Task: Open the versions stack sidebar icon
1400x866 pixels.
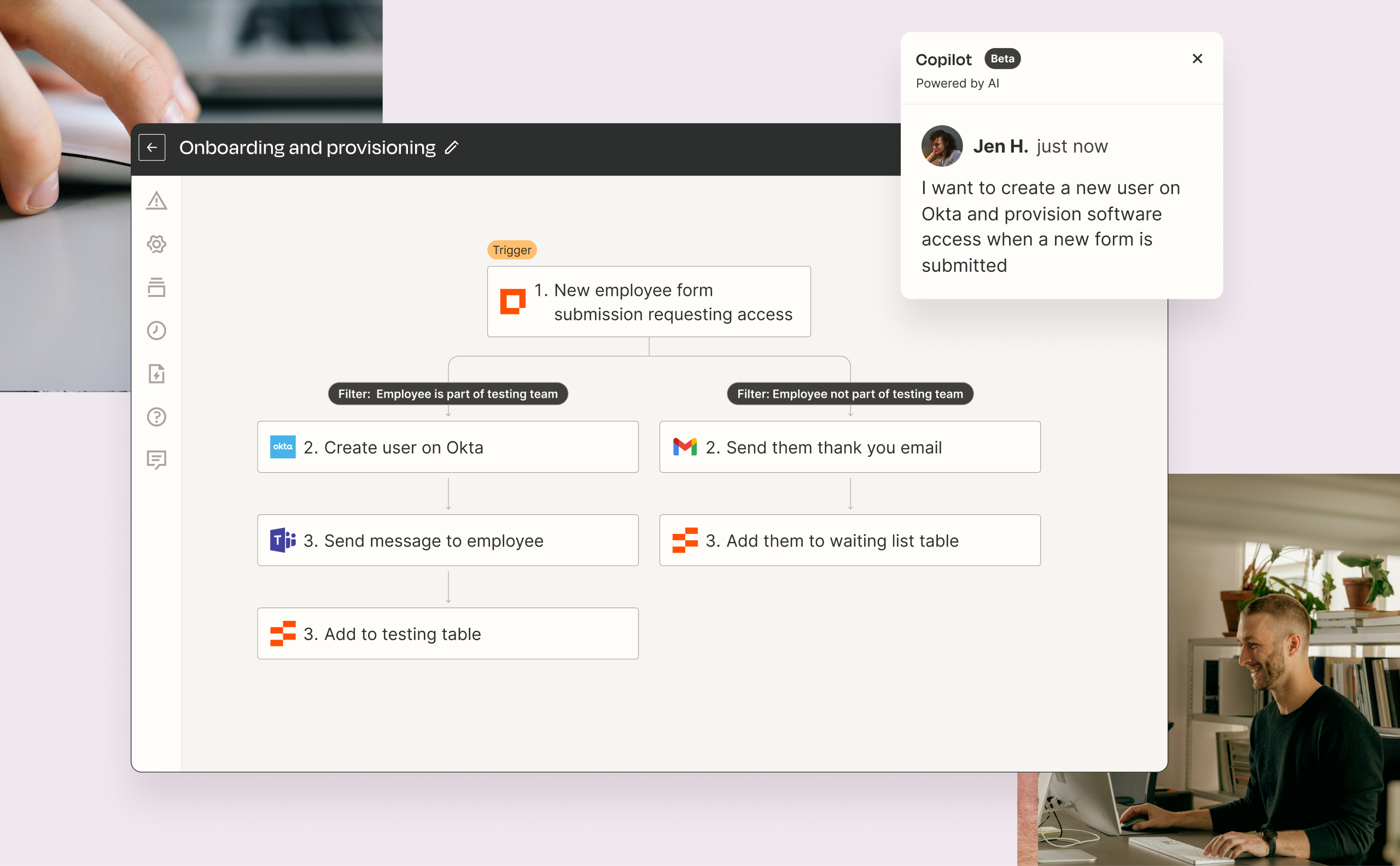Action: 156,288
